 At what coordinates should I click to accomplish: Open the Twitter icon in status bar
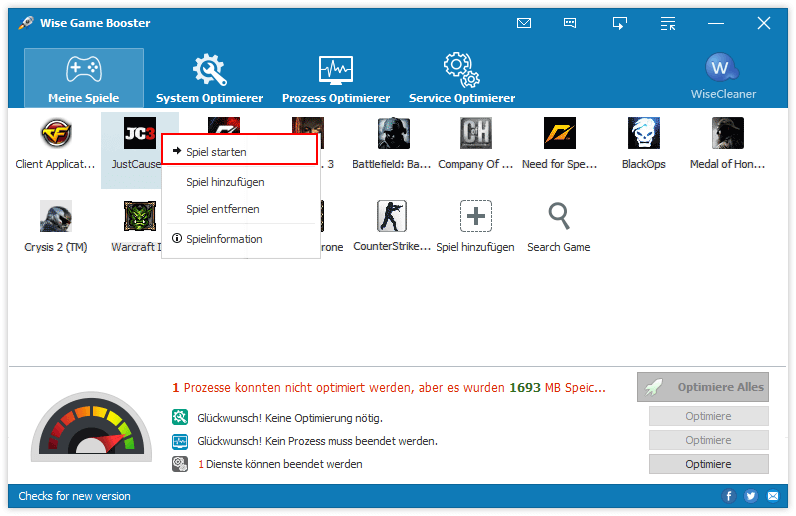point(751,496)
